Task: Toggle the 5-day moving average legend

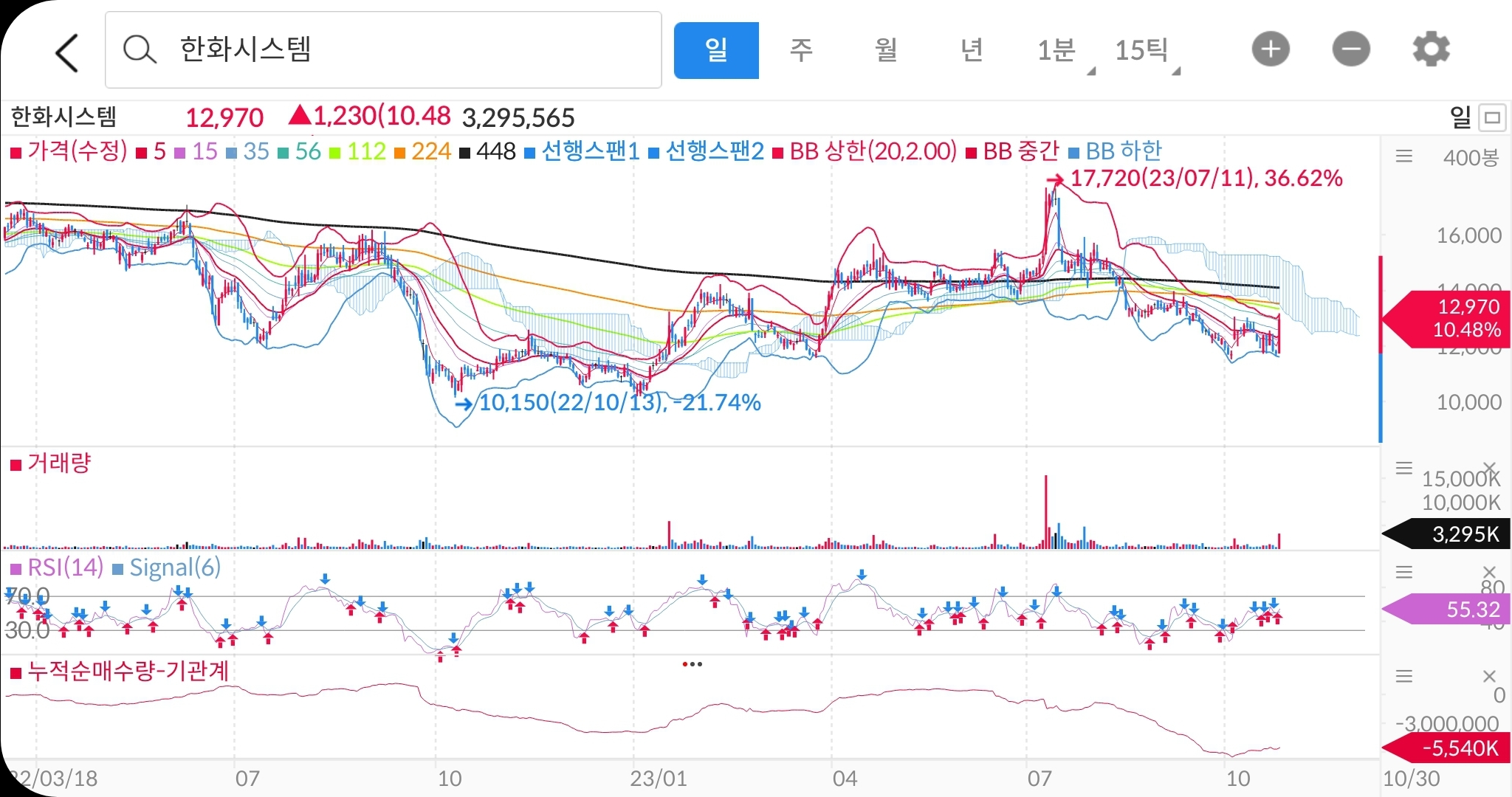Action: (x=151, y=151)
